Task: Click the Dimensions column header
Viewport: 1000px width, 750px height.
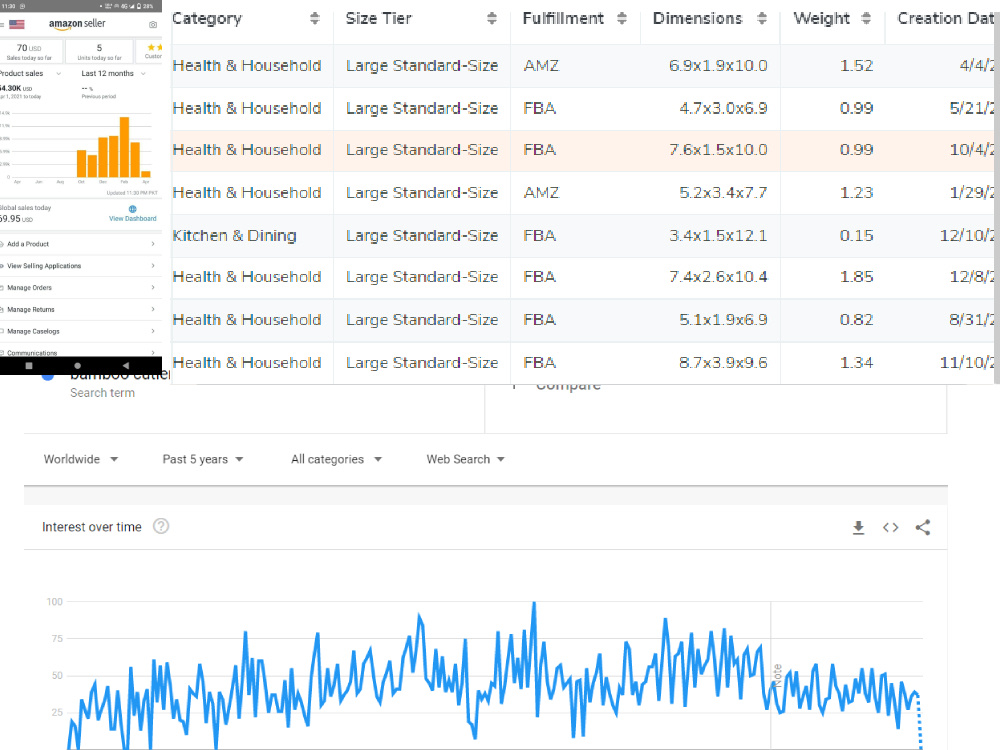Action: (x=698, y=18)
